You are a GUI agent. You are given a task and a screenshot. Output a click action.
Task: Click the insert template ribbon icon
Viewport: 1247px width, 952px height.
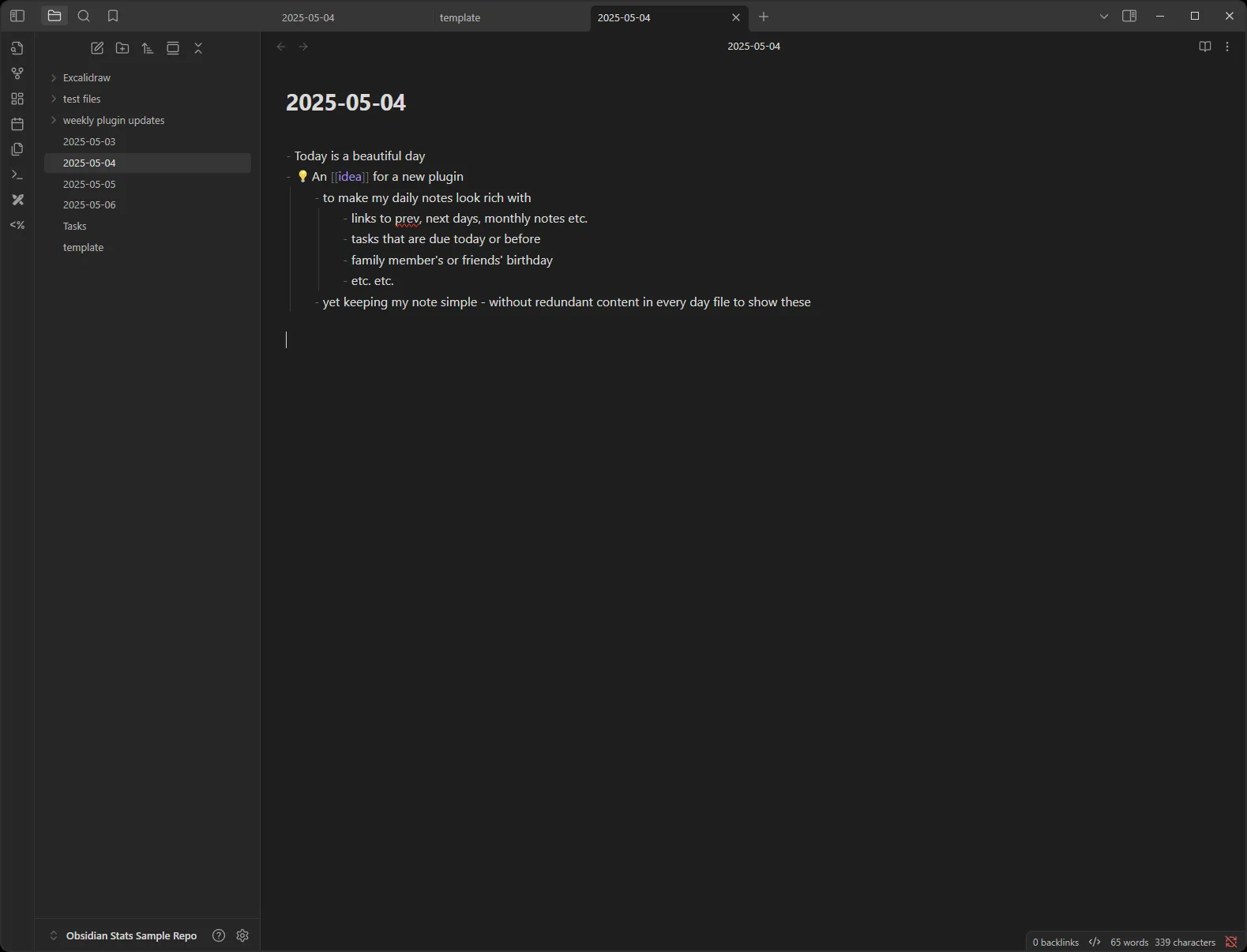pos(17,149)
